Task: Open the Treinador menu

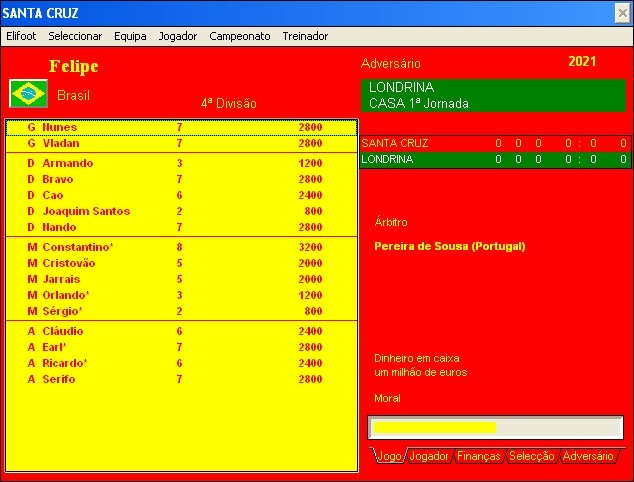Action: 305,36
